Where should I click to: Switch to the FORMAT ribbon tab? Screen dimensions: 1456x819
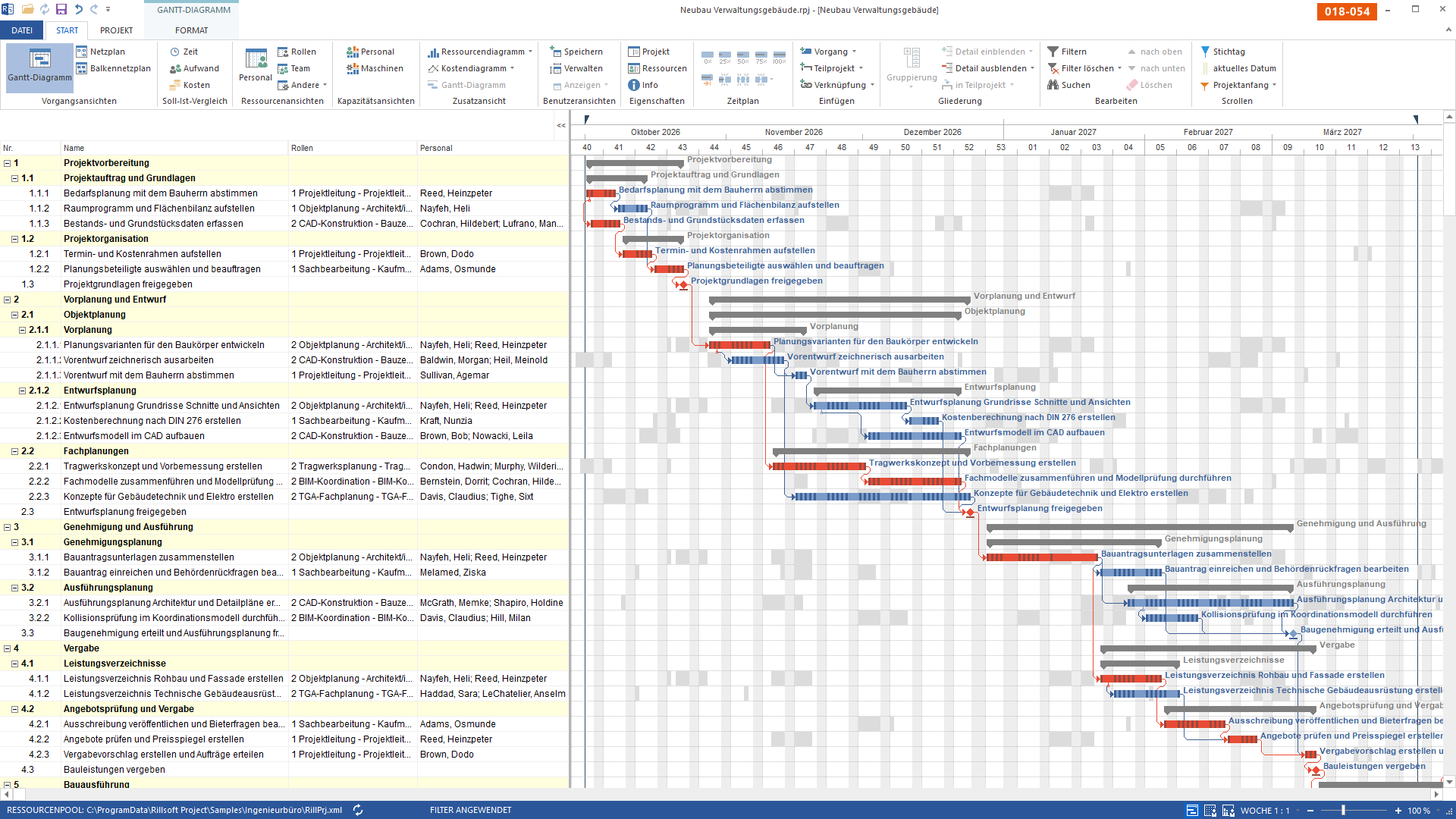[x=191, y=30]
